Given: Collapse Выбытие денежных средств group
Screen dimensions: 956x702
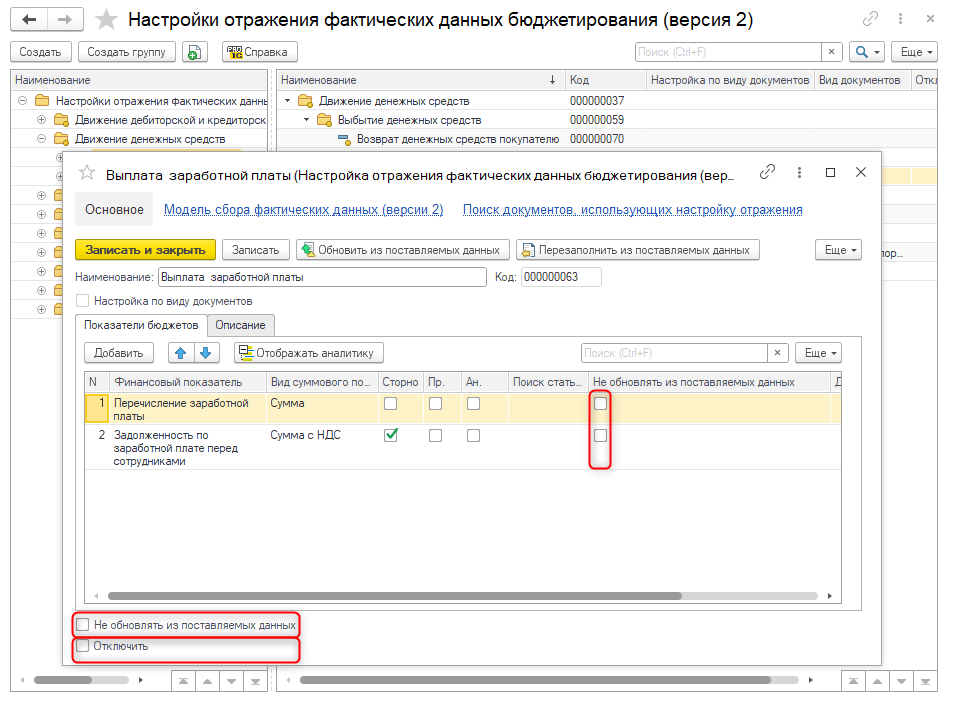Looking at the screenshot, I should [x=307, y=120].
